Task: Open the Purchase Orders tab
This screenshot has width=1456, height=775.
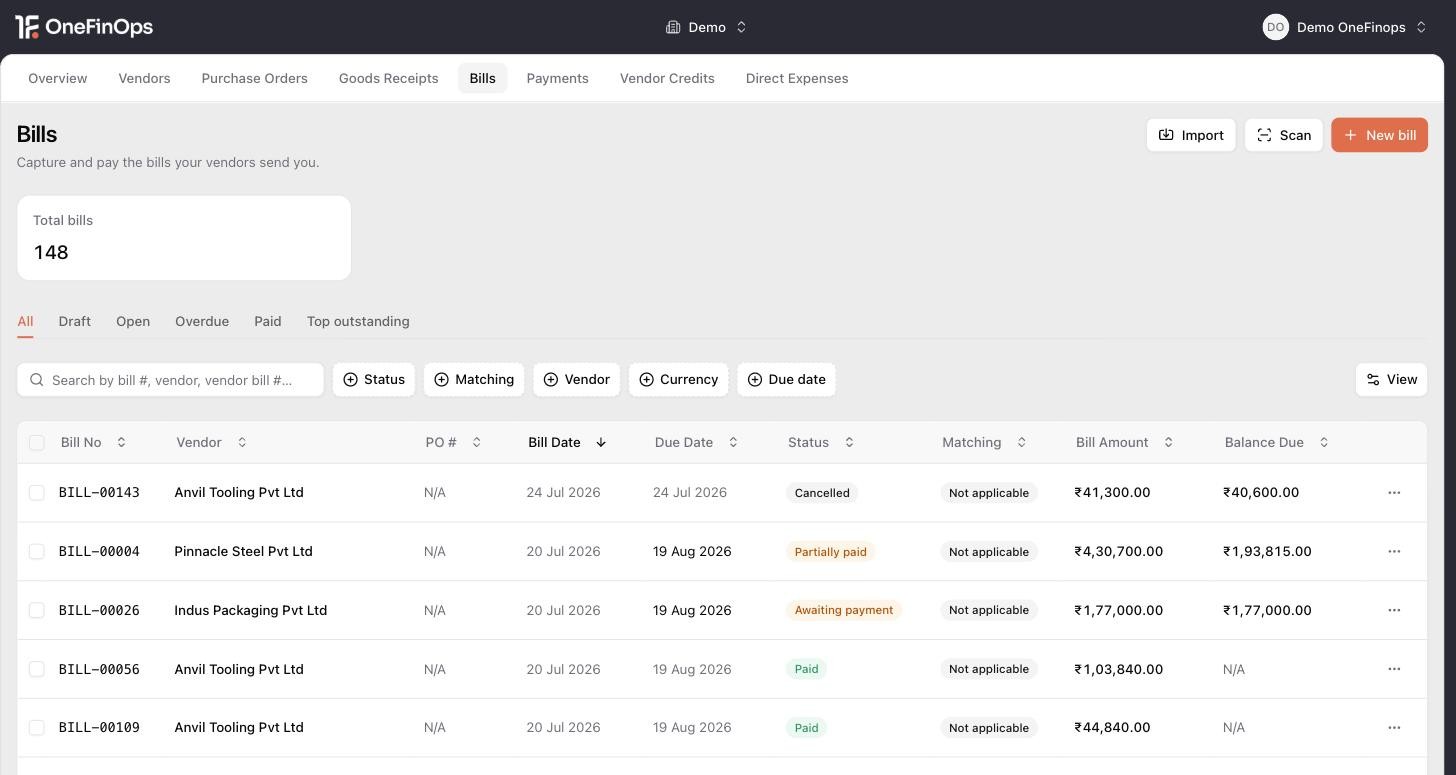Action: pos(255,78)
